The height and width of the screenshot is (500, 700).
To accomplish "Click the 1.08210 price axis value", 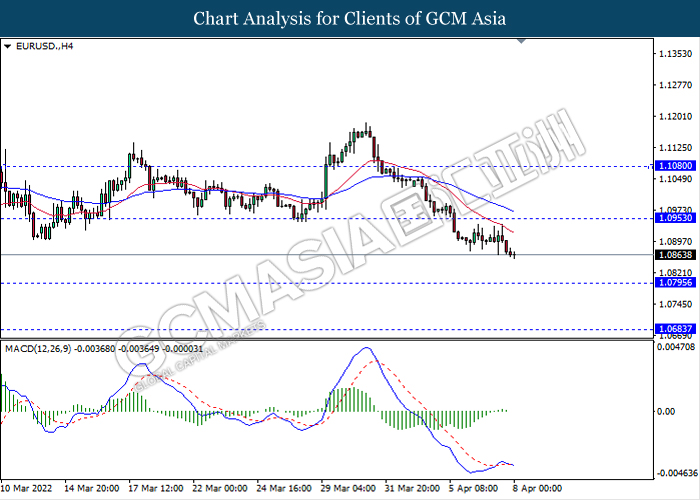I will pyautogui.click(x=675, y=273).
